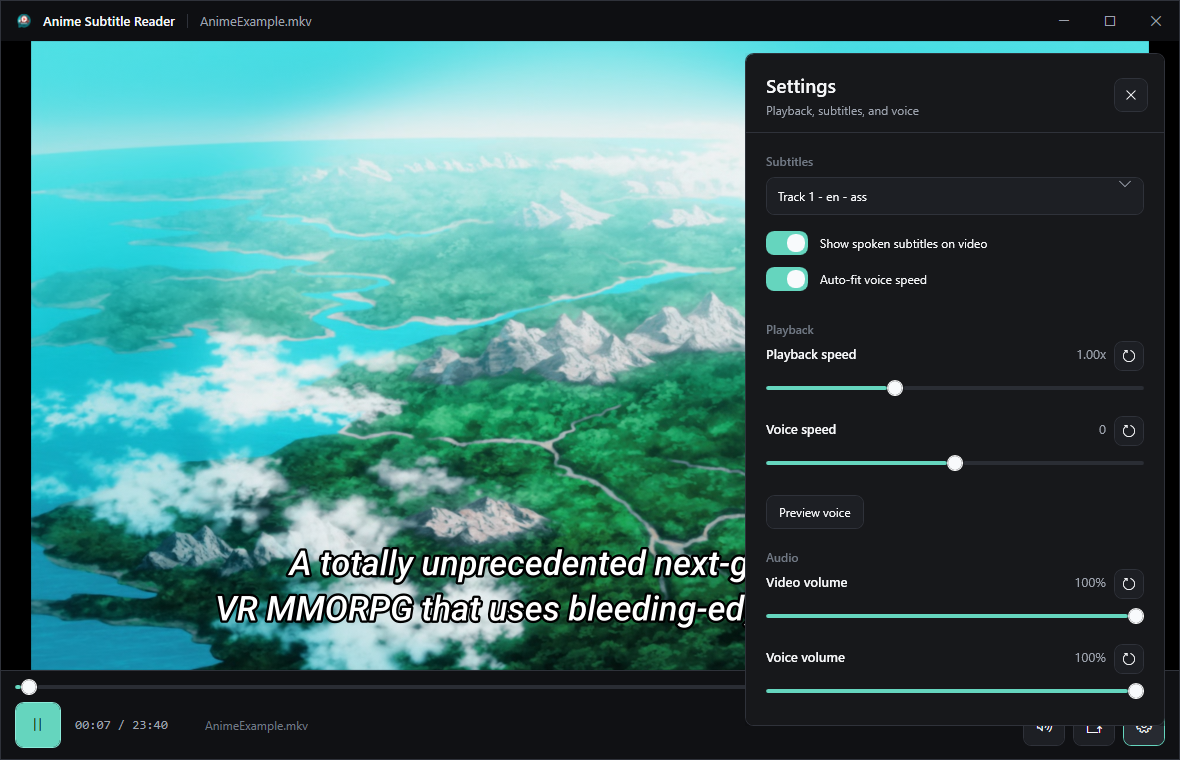The height and width of the screenshot is (760, 1180).
Task: Click the subtitle dropdown chevron arrow
Action: 1124,184
